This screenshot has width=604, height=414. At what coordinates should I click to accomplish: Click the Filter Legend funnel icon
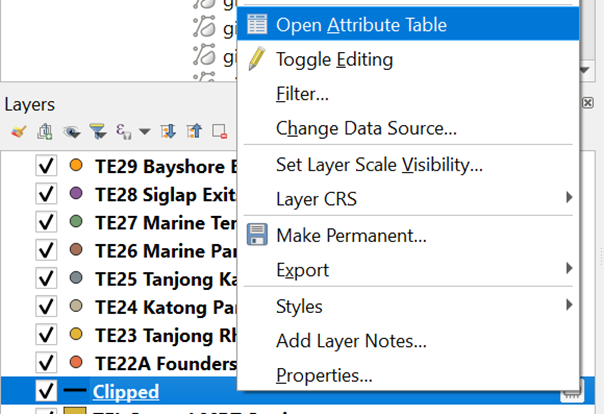97,131
